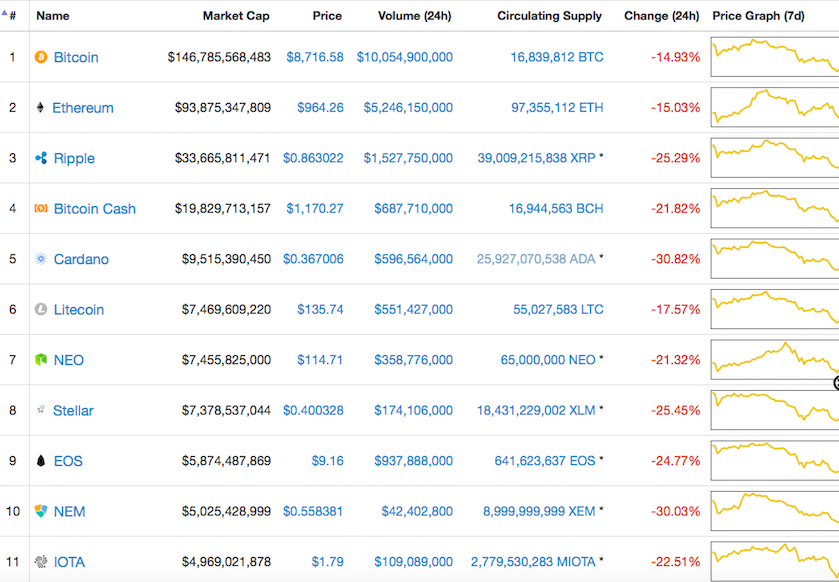This screenshot has height=582, width=839.
Task: Click the Ethereum diamond logo icon
Action: click(40, 108)
